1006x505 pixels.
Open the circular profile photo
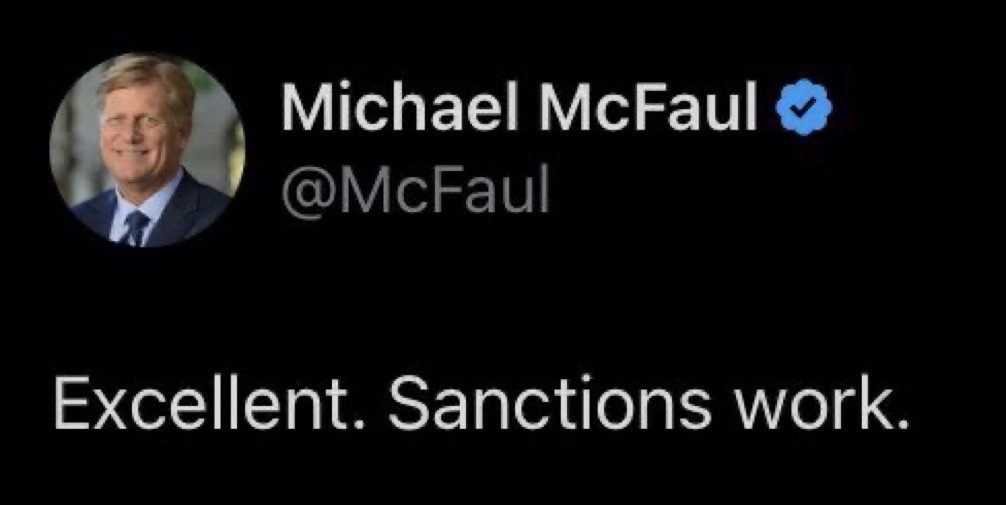coord(147,150)
